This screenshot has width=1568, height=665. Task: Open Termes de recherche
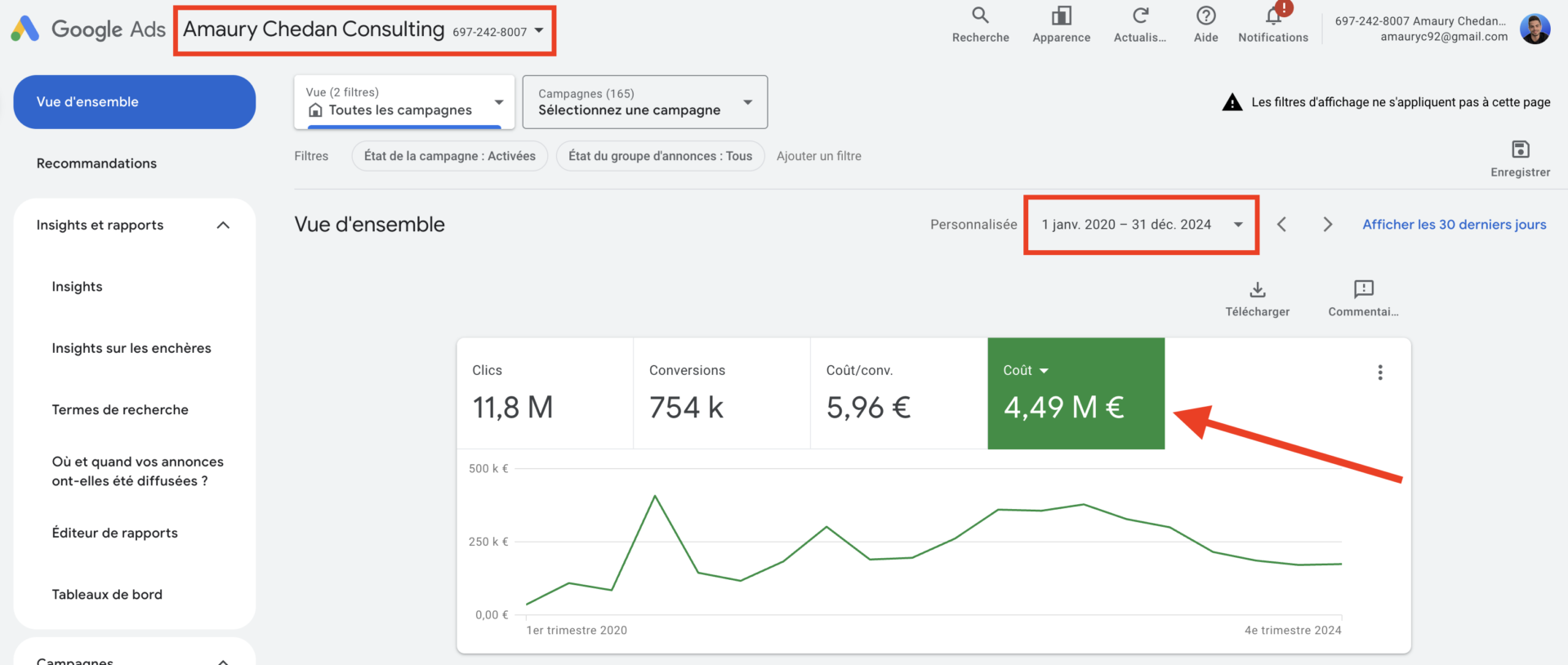click(x=120, y=409)
